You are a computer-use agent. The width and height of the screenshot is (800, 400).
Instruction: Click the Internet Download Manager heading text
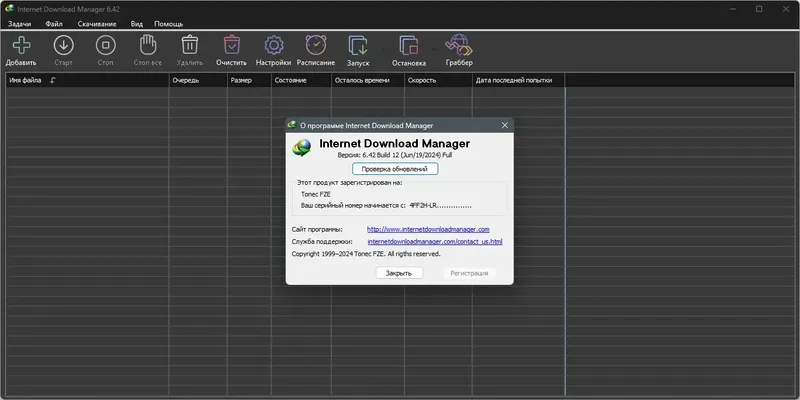point(394,143)
